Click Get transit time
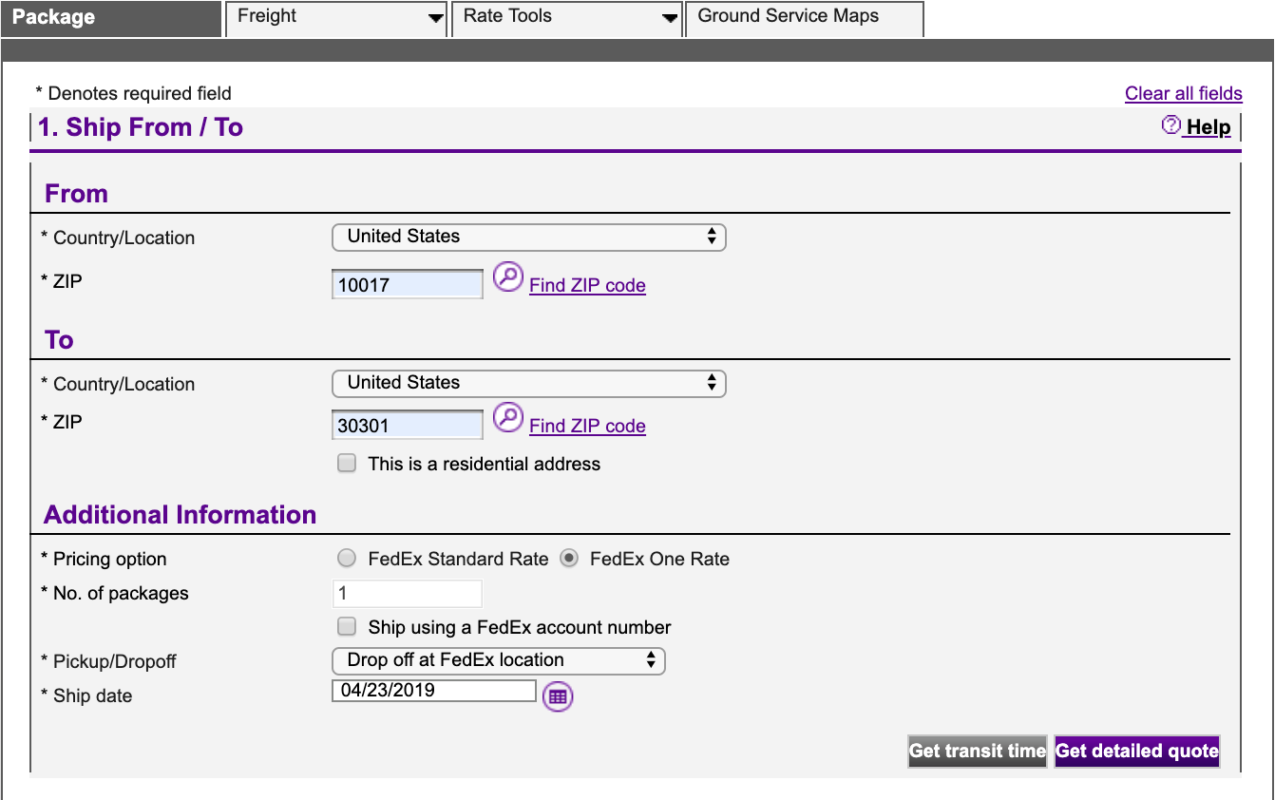Screen dimensions: 1275x800 click(977, 751)
